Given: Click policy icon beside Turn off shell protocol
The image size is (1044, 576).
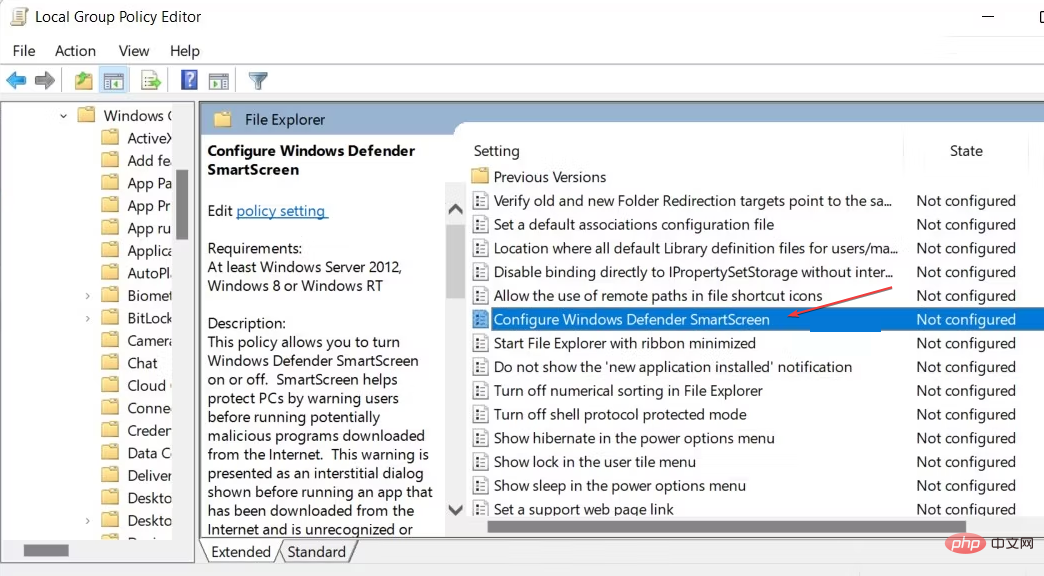Looking at the screenshot, I should coord(480,414).
